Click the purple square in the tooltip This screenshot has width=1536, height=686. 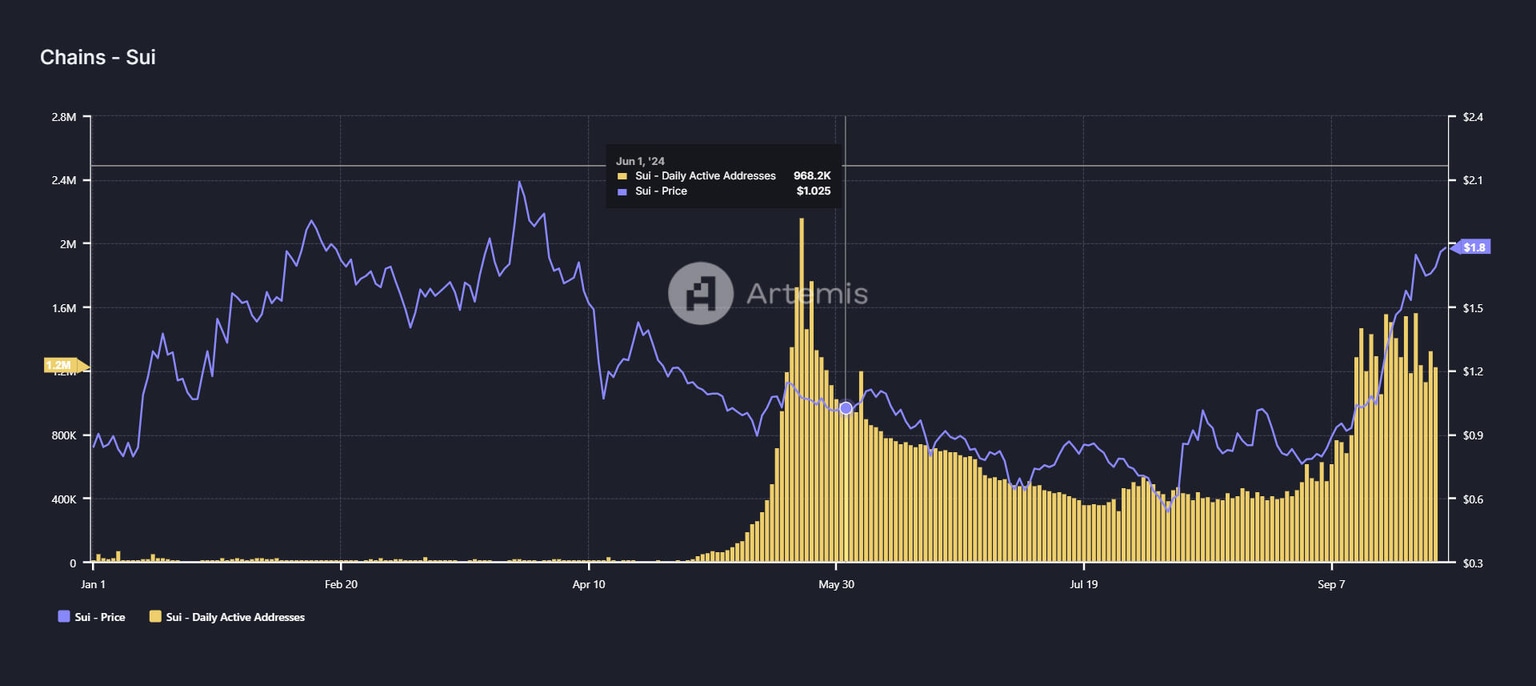tap(625, 190)
